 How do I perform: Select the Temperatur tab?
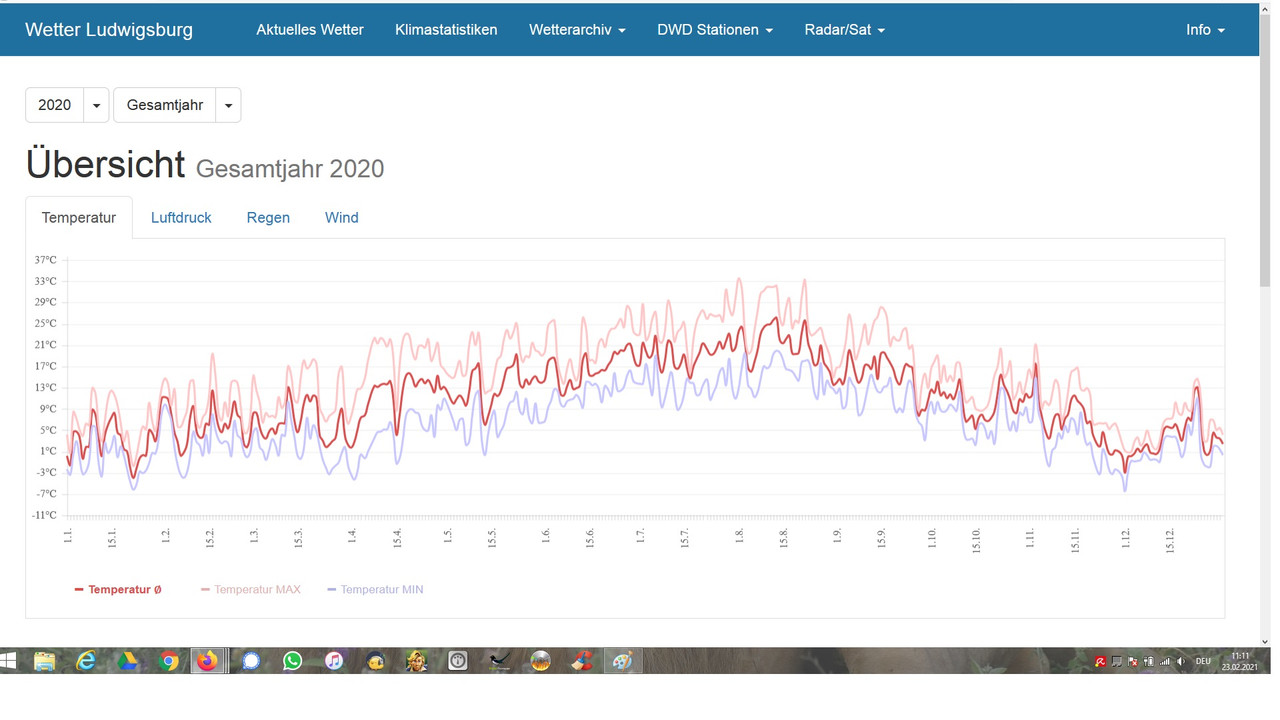(x=79, y=218)
